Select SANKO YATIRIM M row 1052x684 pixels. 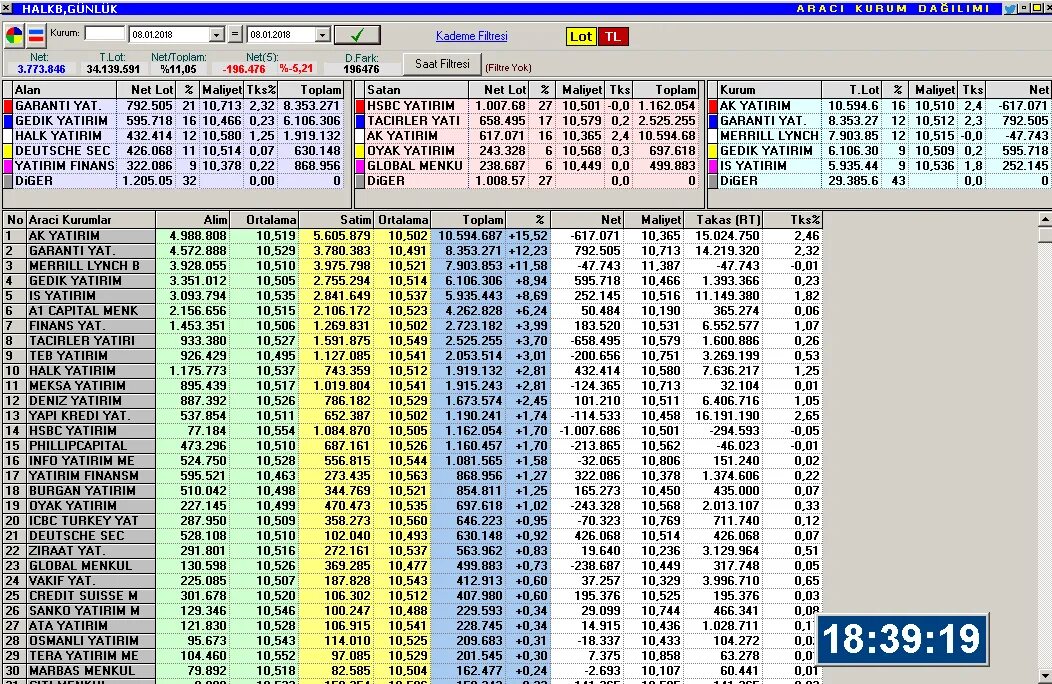point(413,611)
